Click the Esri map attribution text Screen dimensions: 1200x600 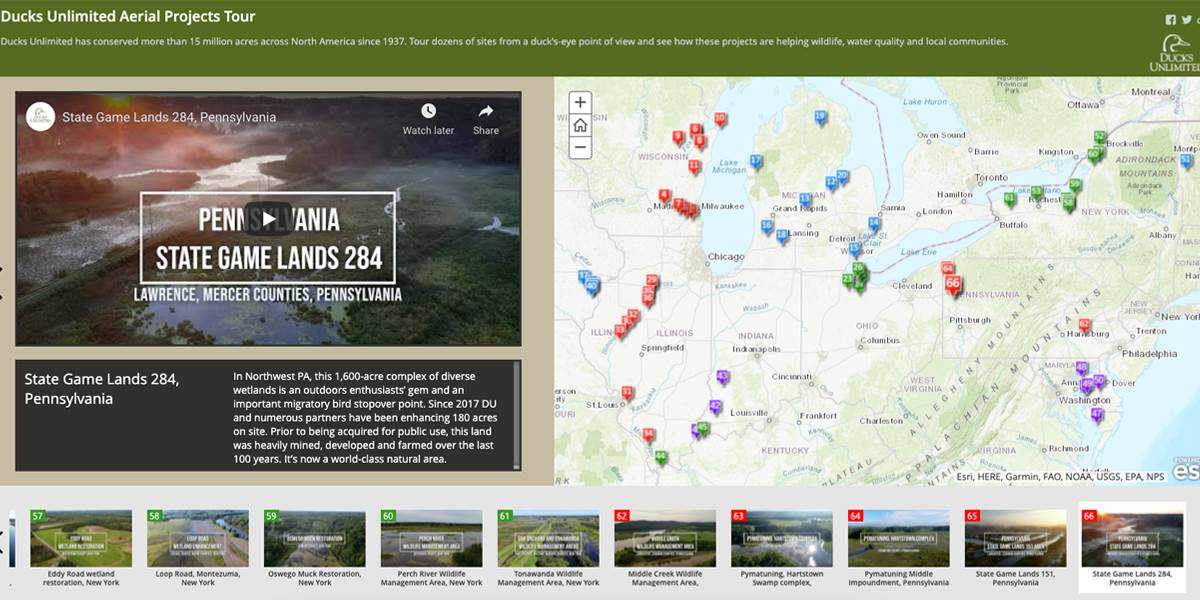tap(1059, 478)
